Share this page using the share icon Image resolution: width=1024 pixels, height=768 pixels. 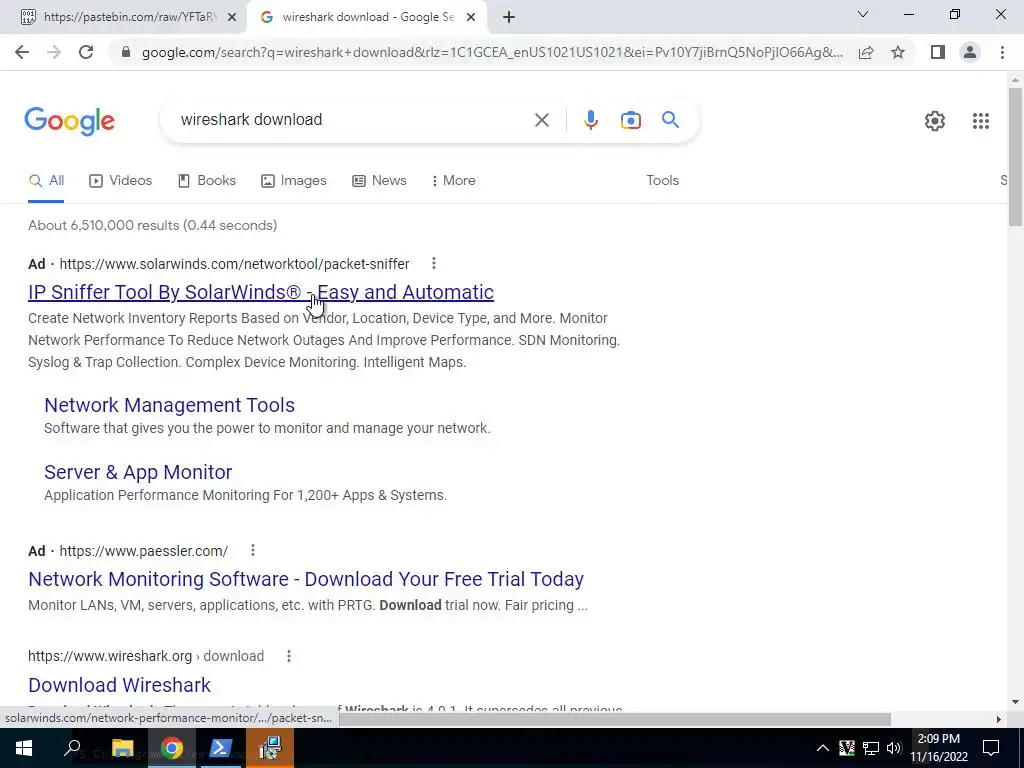866,52
